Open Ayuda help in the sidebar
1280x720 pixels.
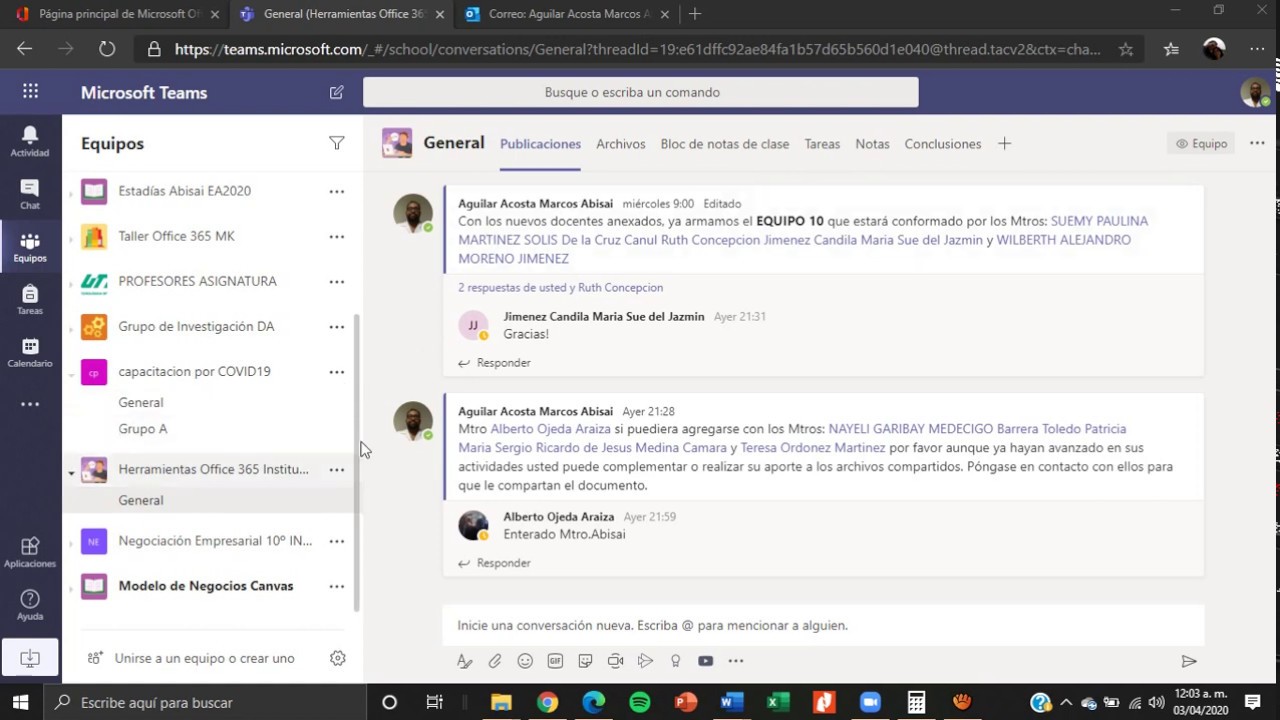point(30,605)
